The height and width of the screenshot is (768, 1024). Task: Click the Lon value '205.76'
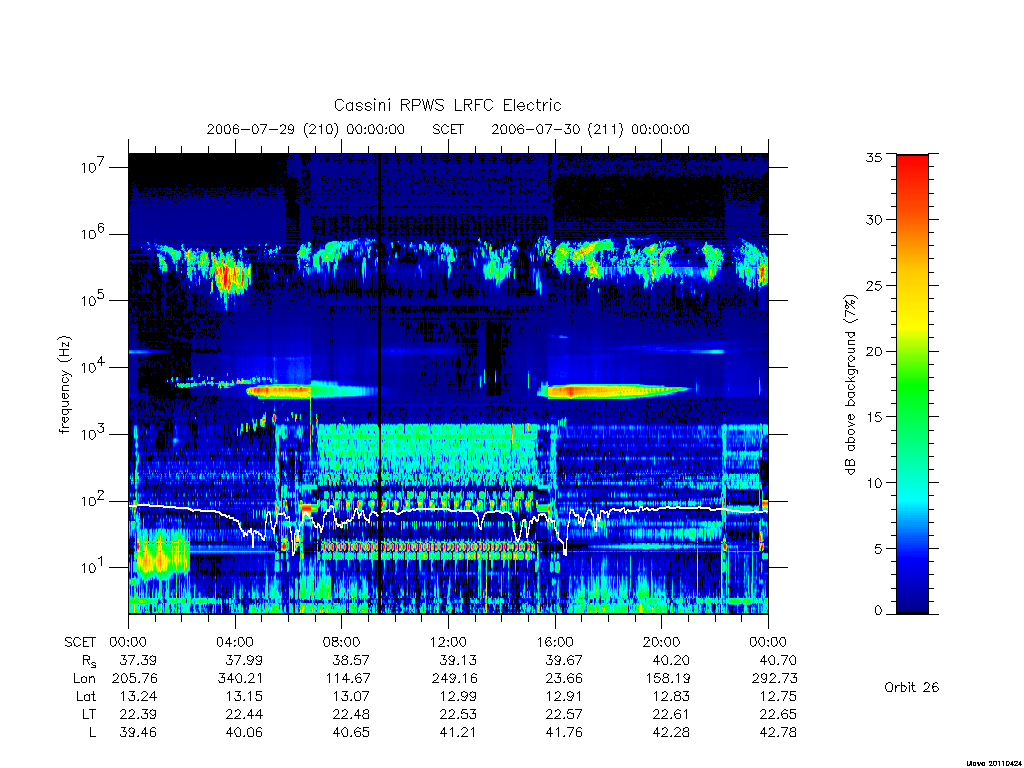tap(135, 679)
